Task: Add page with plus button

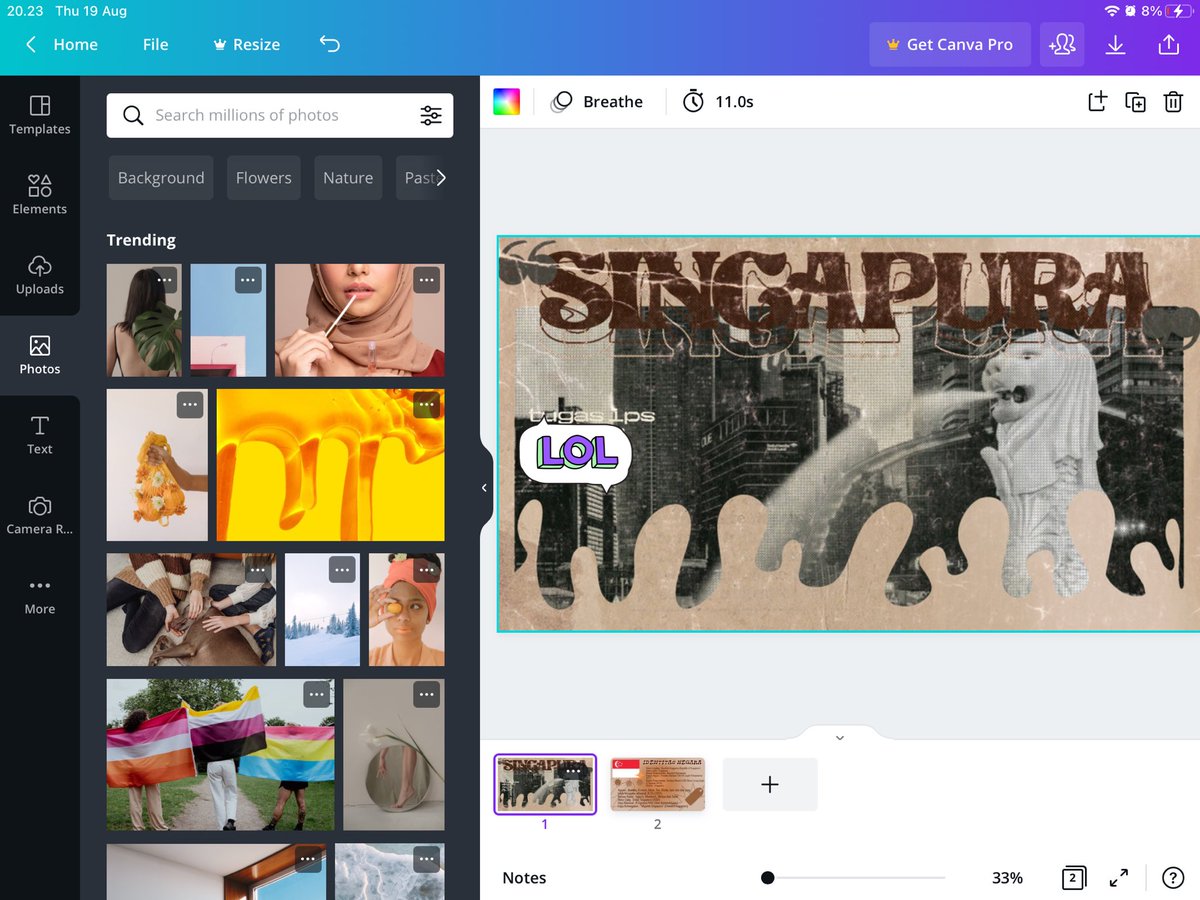Action: pyautogui.click(x=770, y=784)
